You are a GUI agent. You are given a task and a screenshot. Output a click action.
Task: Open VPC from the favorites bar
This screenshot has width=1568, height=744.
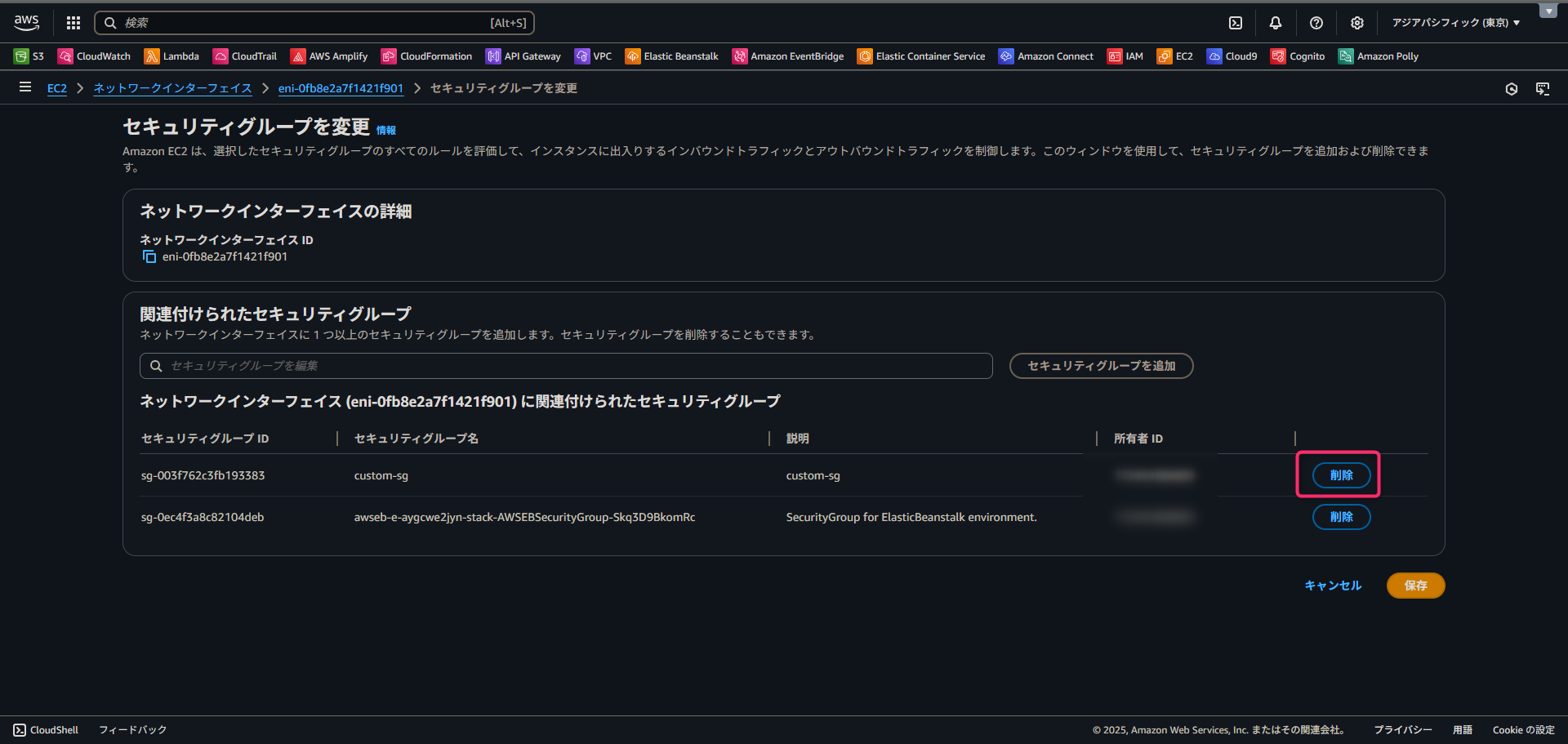coord(594,56)
